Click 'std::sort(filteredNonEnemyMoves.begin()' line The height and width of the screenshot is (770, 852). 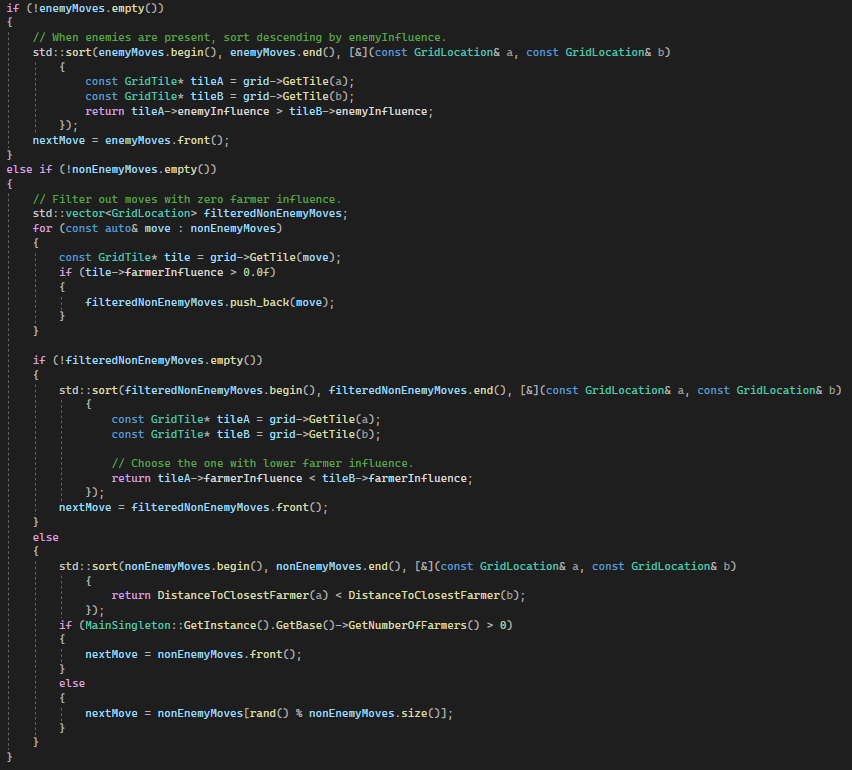click(450, 390)
